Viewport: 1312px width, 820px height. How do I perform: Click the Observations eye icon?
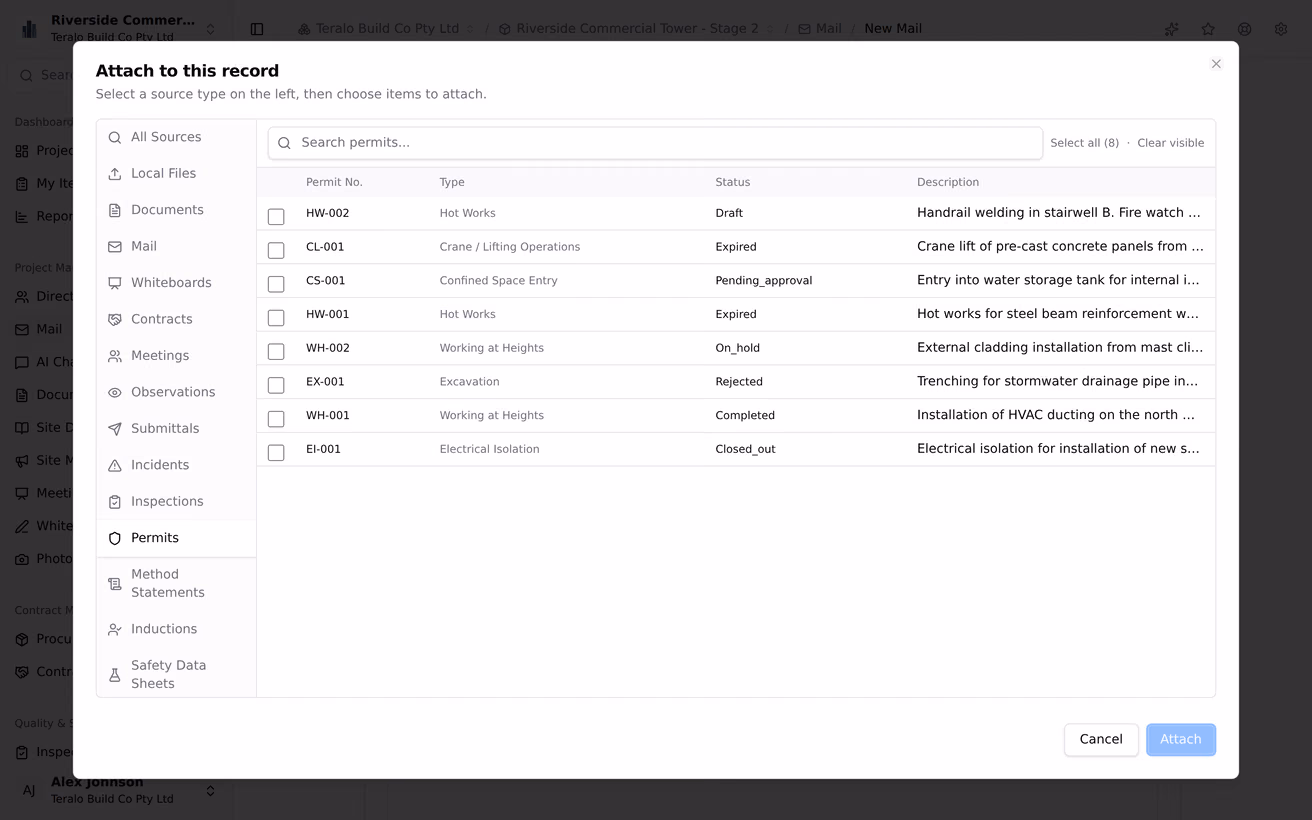(115, 393)
